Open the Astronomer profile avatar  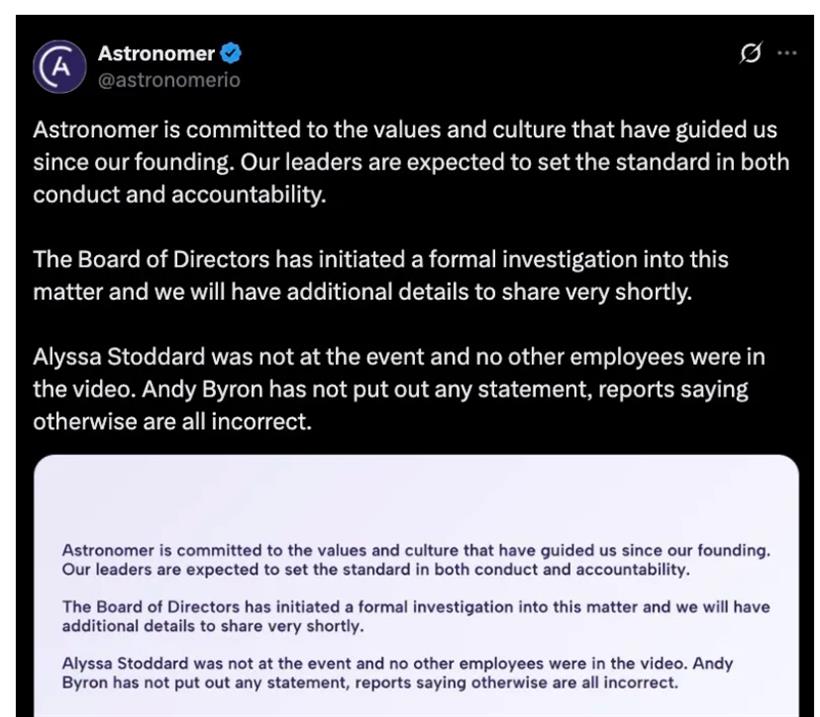[x=60, y=67]
